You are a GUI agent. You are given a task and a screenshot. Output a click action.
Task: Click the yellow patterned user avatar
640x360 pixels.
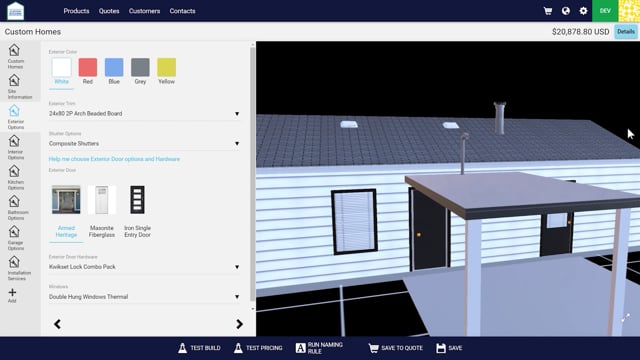coord(629,11)
